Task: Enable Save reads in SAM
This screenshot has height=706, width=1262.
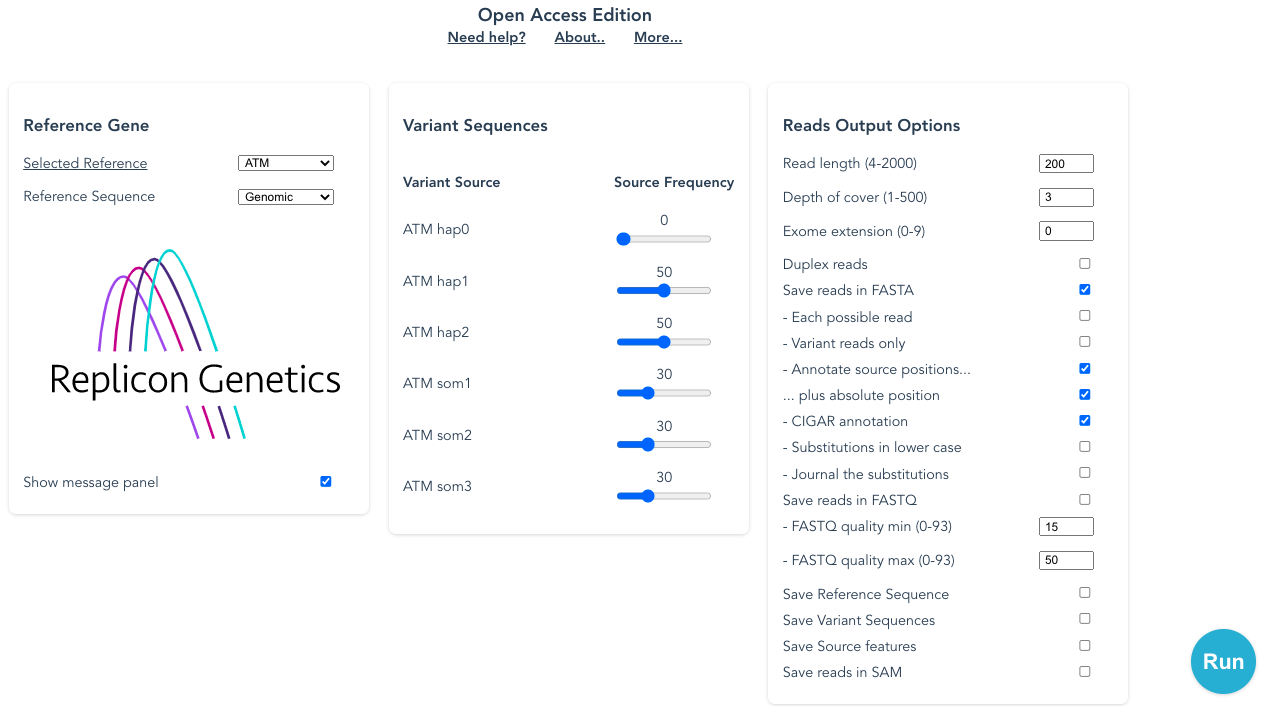Action: point(1084,671)
